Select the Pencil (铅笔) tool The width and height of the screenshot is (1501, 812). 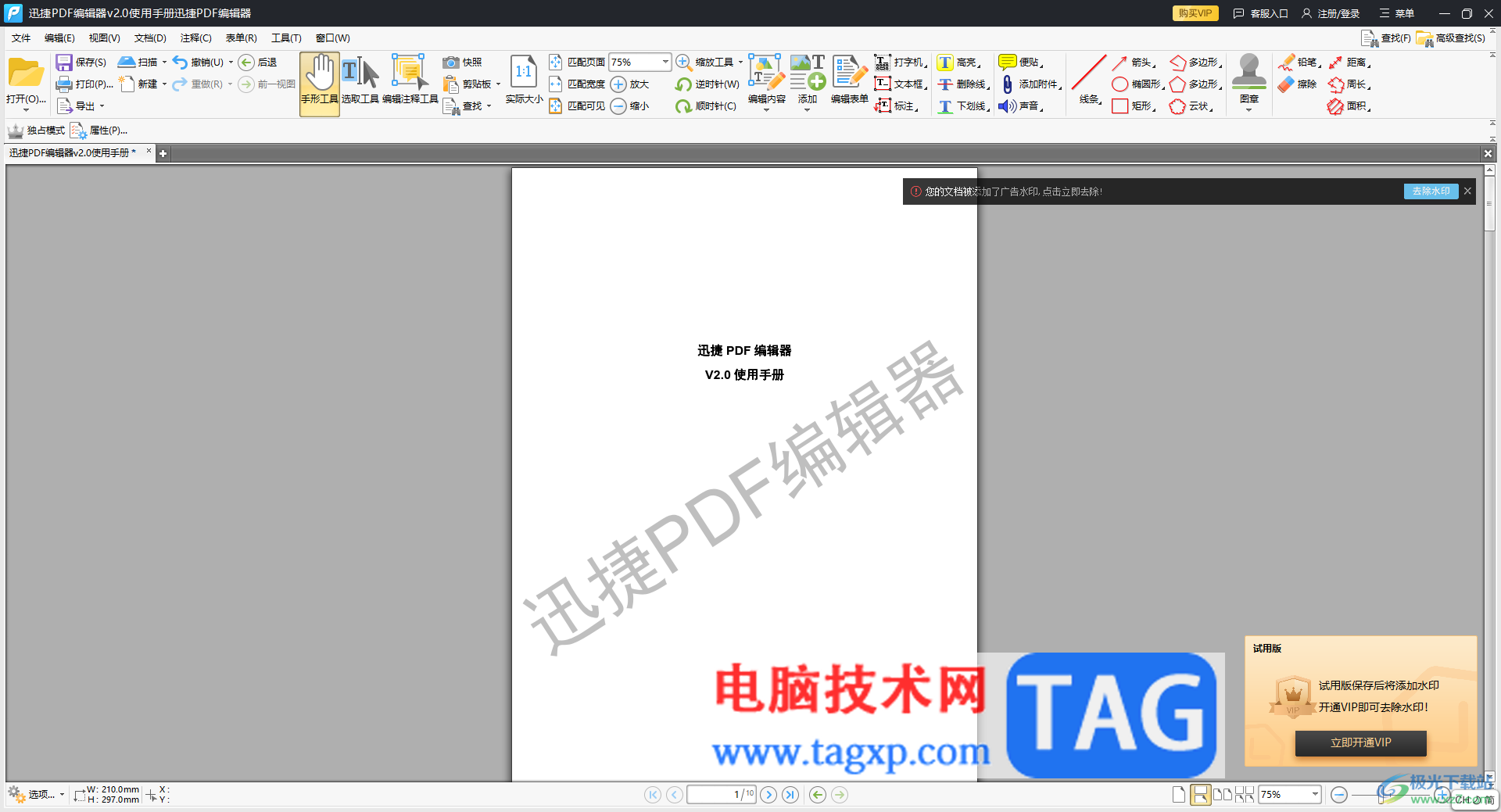(1299, 63)
